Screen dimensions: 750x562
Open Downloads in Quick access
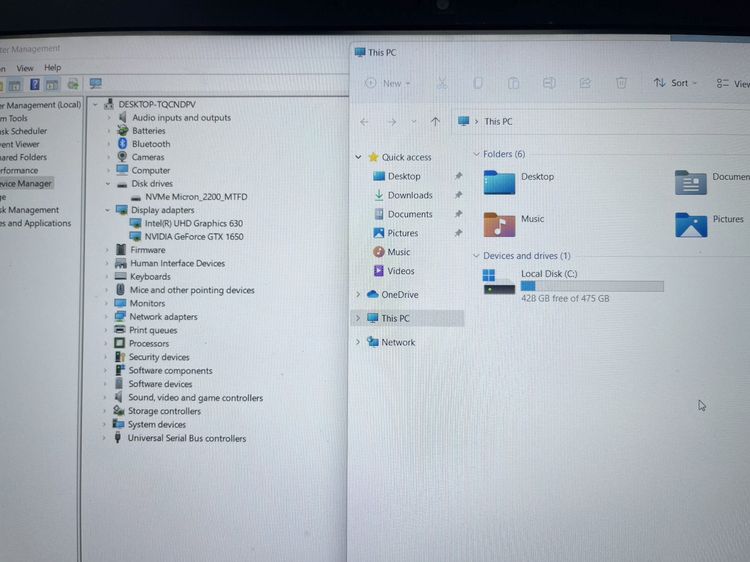[410, 195]
